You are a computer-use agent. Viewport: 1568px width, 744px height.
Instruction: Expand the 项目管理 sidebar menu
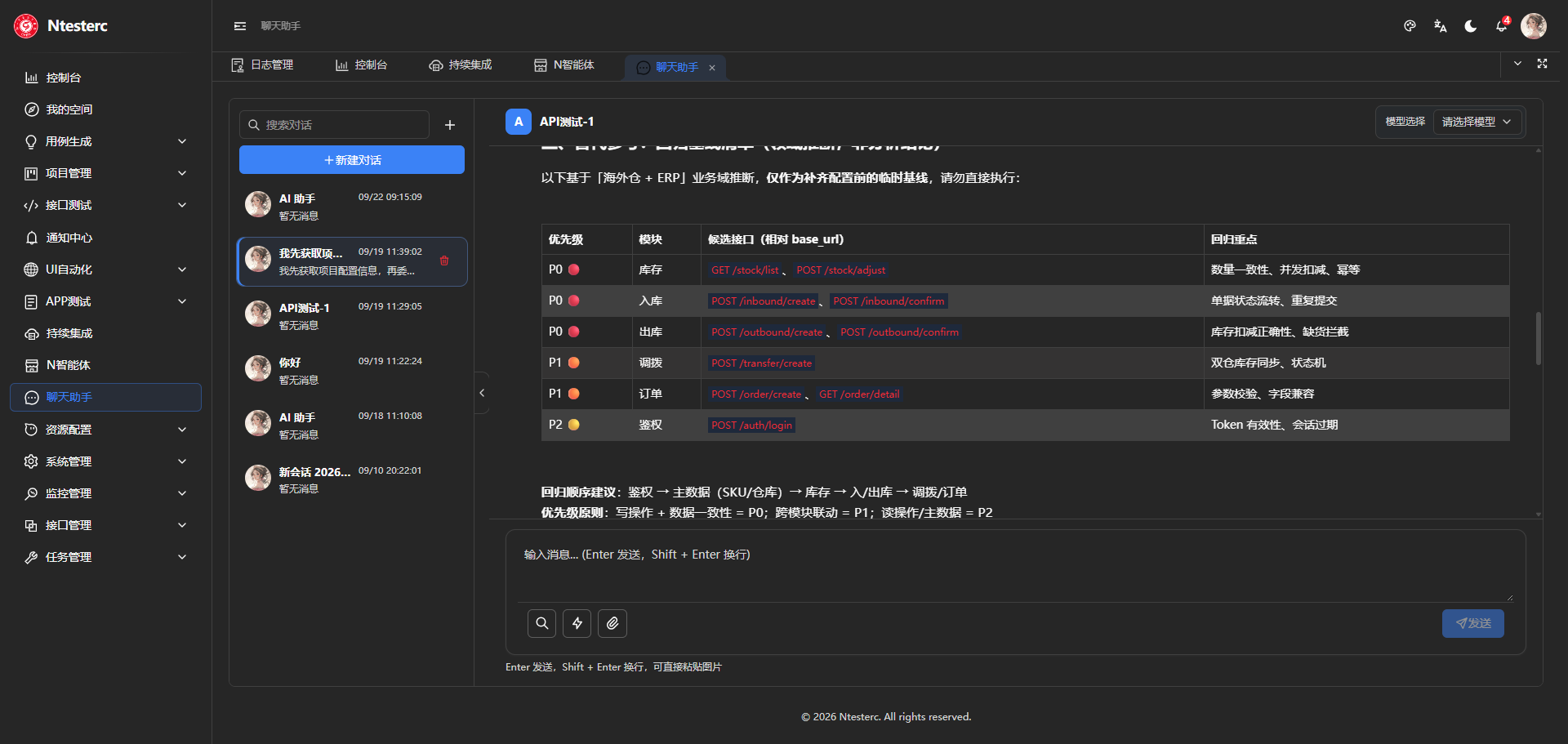coord(106,173)
